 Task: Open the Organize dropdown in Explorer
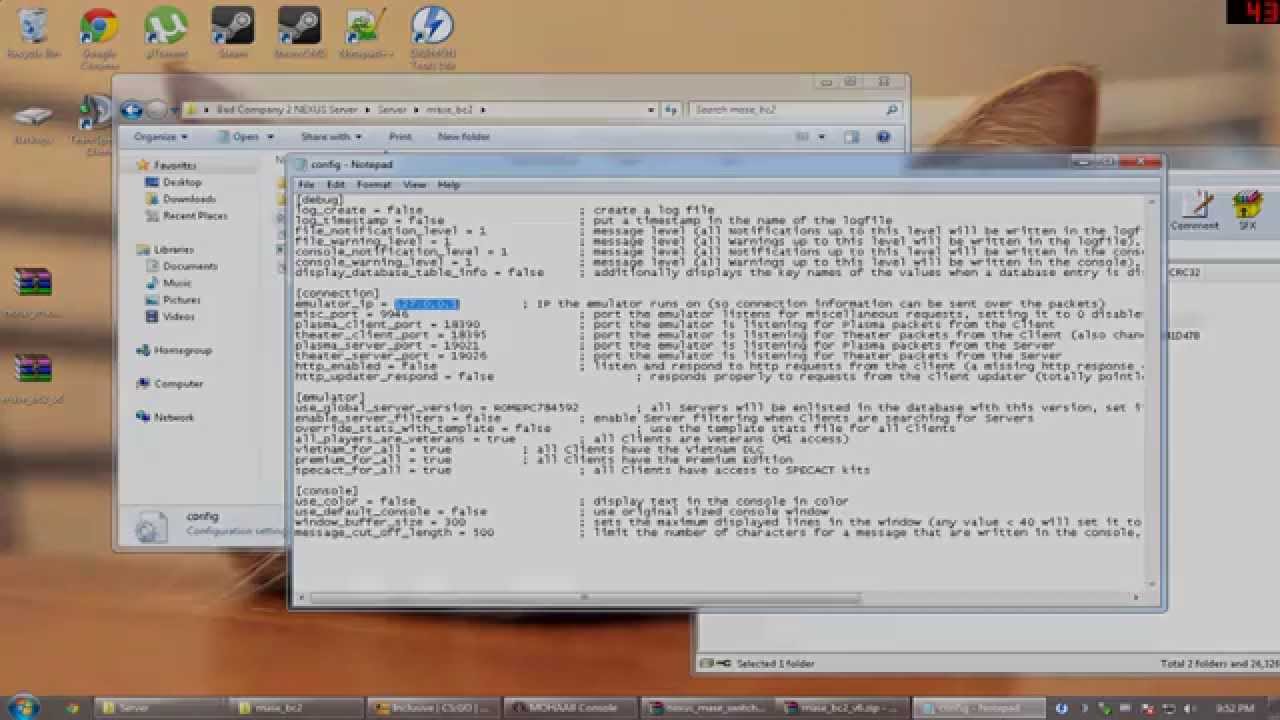[161, 137]
